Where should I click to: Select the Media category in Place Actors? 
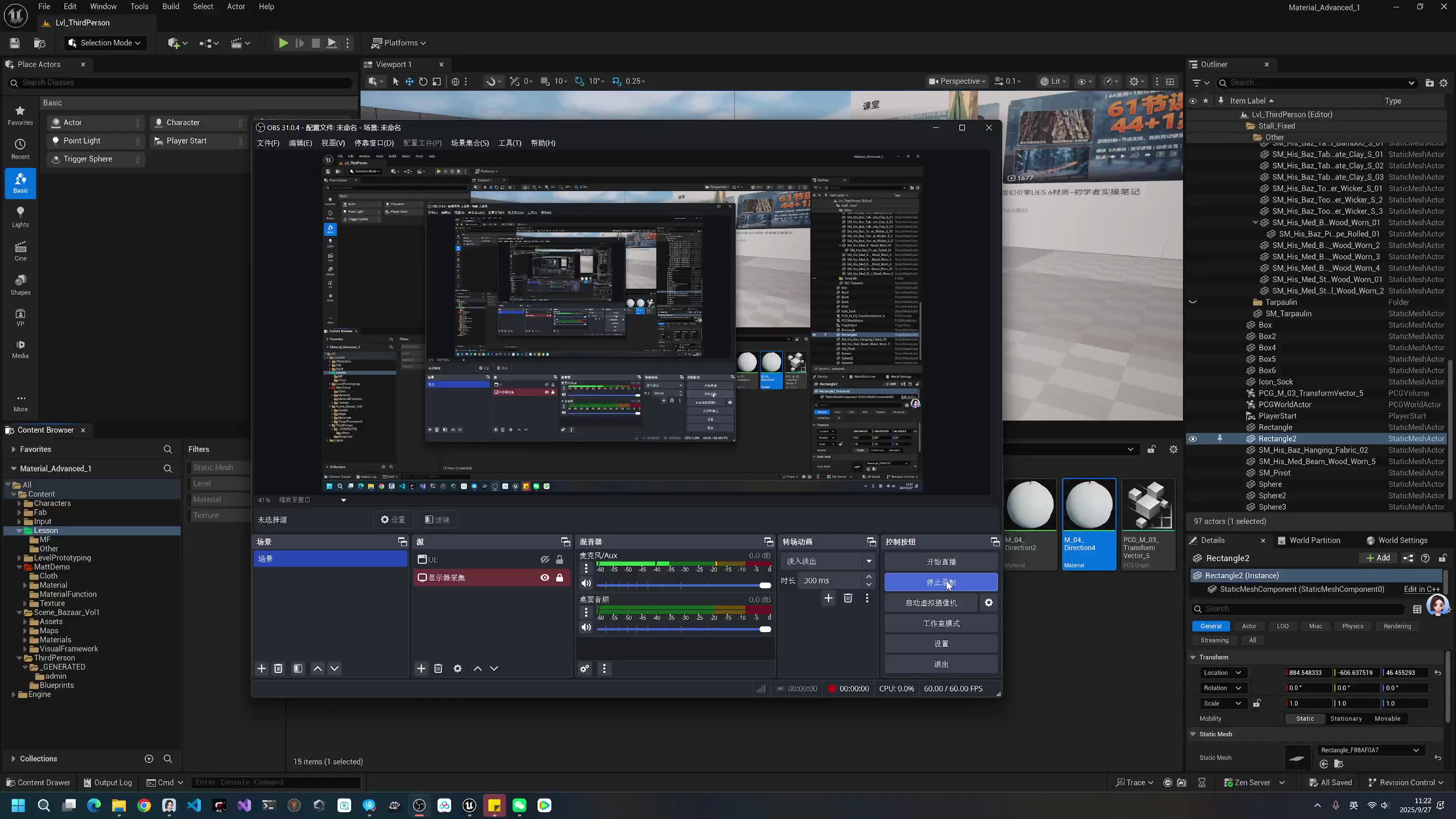[20, 349]
